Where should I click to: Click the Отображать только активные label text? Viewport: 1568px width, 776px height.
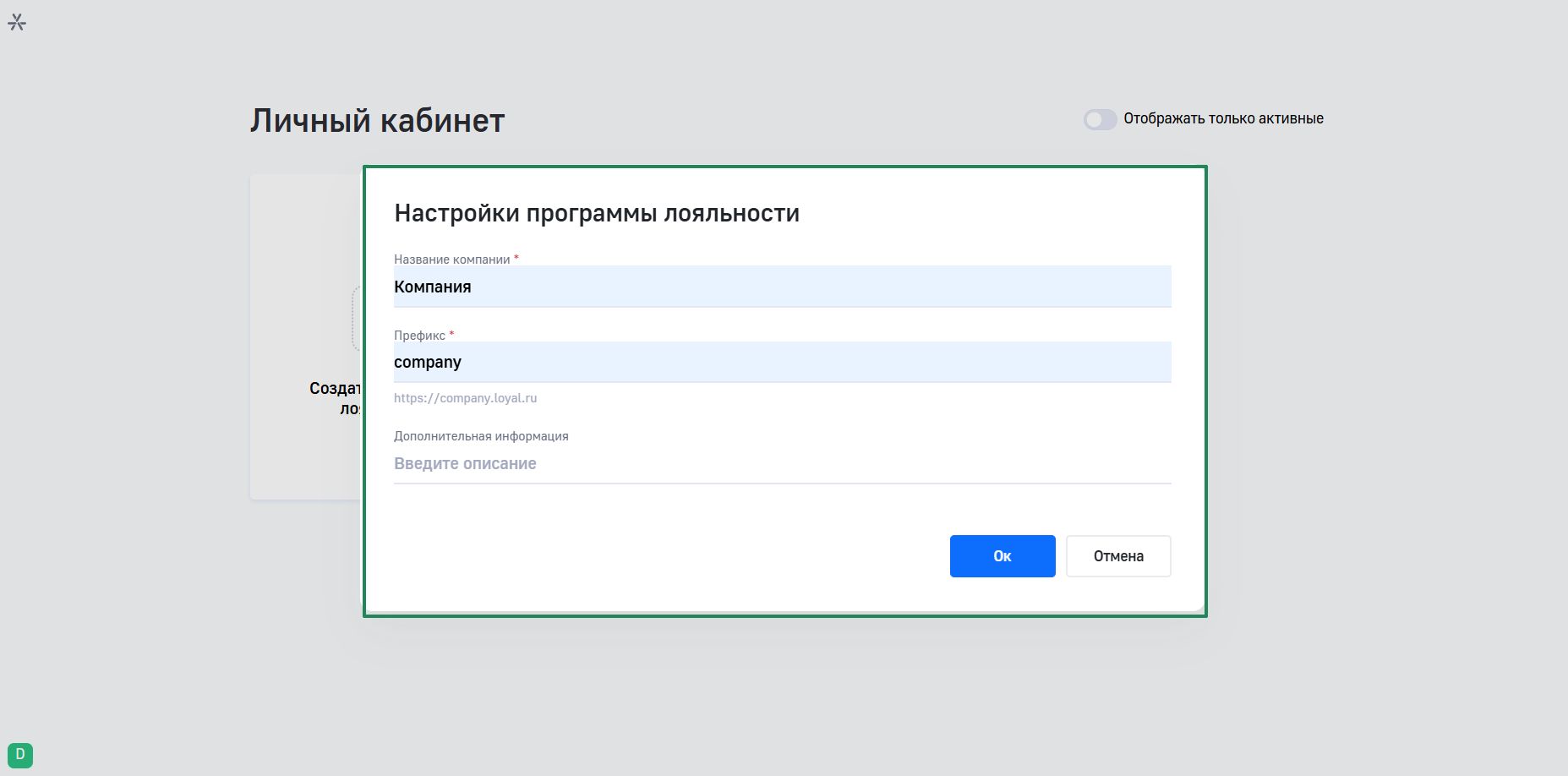1223,119
